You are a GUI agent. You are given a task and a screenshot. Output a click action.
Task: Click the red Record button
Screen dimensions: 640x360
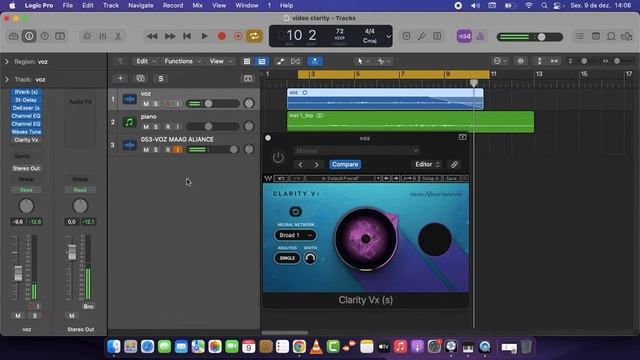pos(222,36)
